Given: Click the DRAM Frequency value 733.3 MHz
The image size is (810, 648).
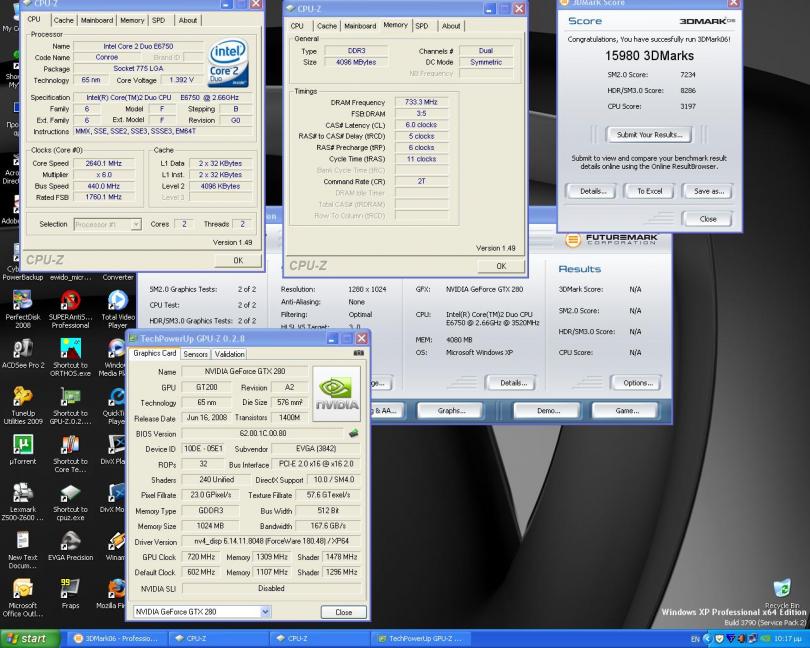Looking at the screenshot, I should pyautogui.click(x=421, y=102).
